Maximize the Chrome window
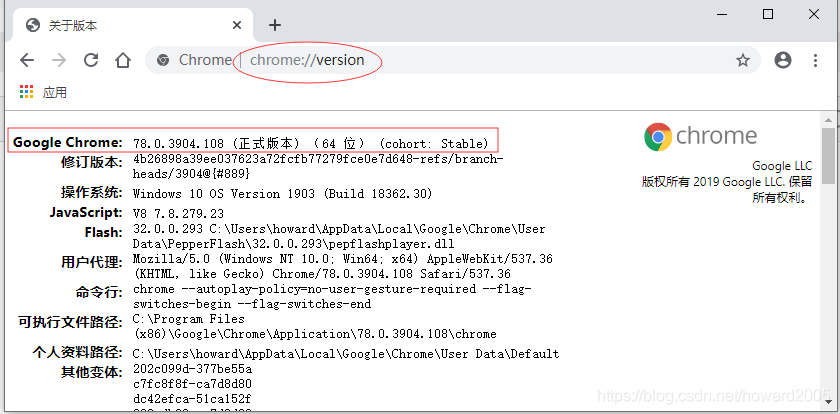Viewport: 840px width, 414px height. 768,14
